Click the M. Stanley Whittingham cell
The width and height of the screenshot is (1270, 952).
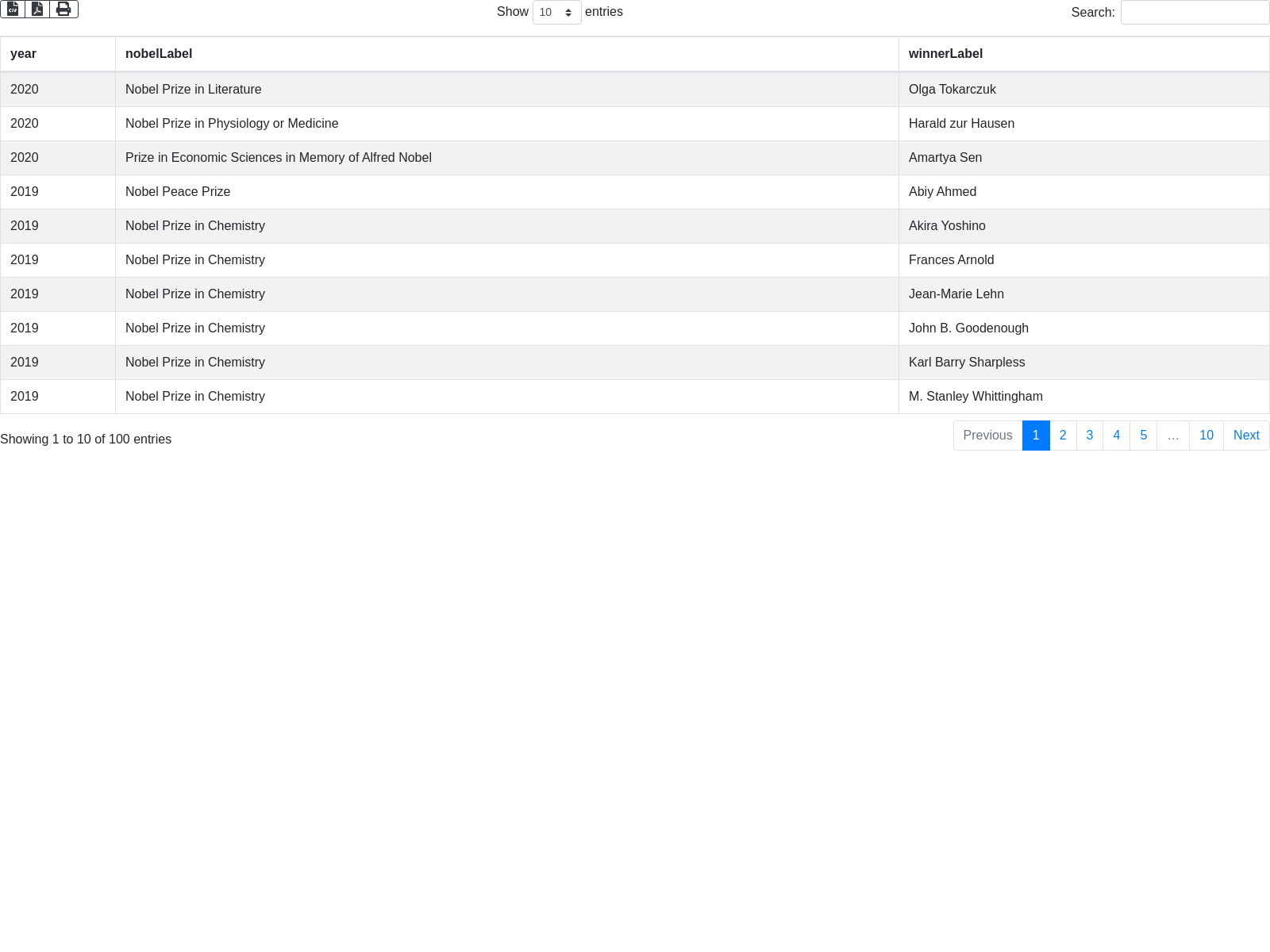coord(976,397)
